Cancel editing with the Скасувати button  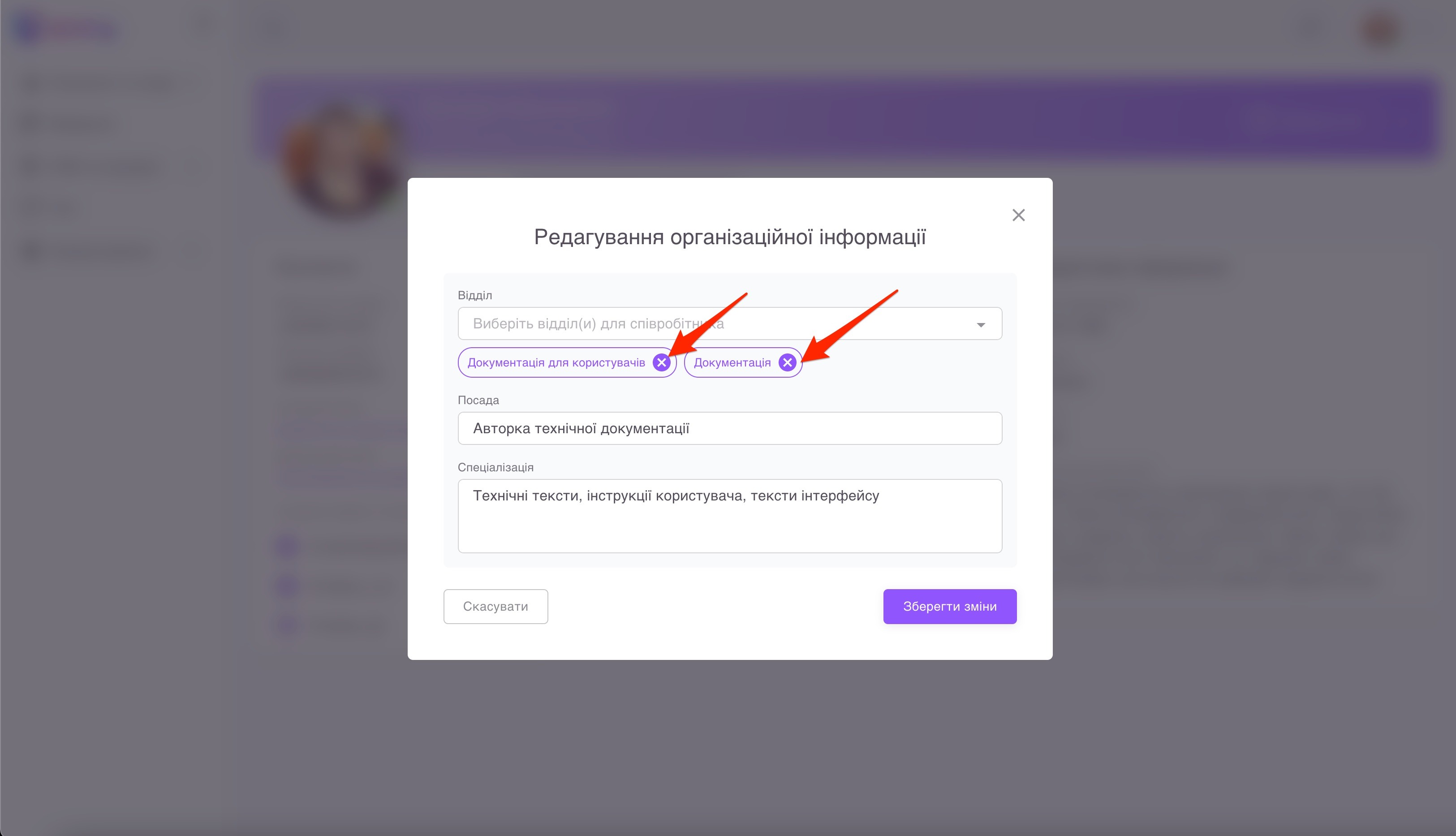[495, 606]
